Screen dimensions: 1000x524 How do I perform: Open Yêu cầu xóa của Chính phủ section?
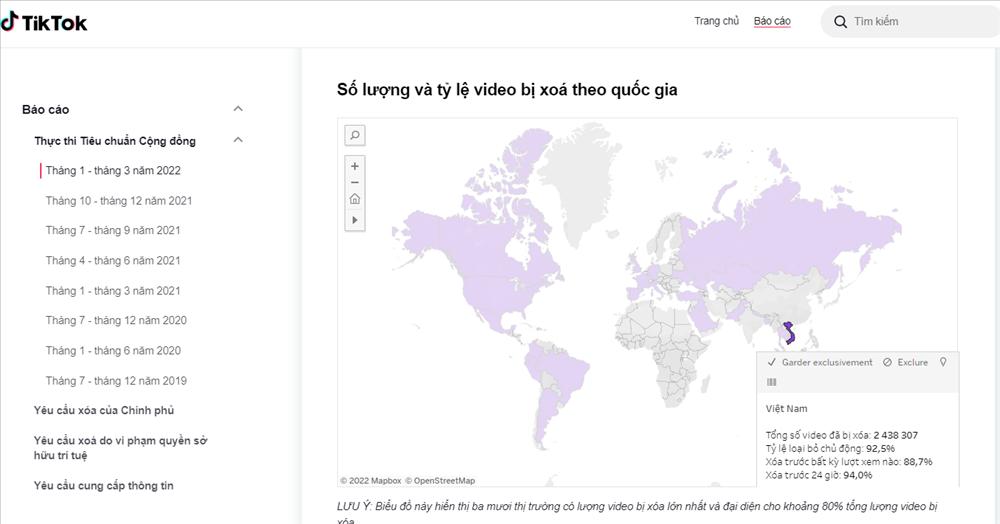tap(104, 411)
